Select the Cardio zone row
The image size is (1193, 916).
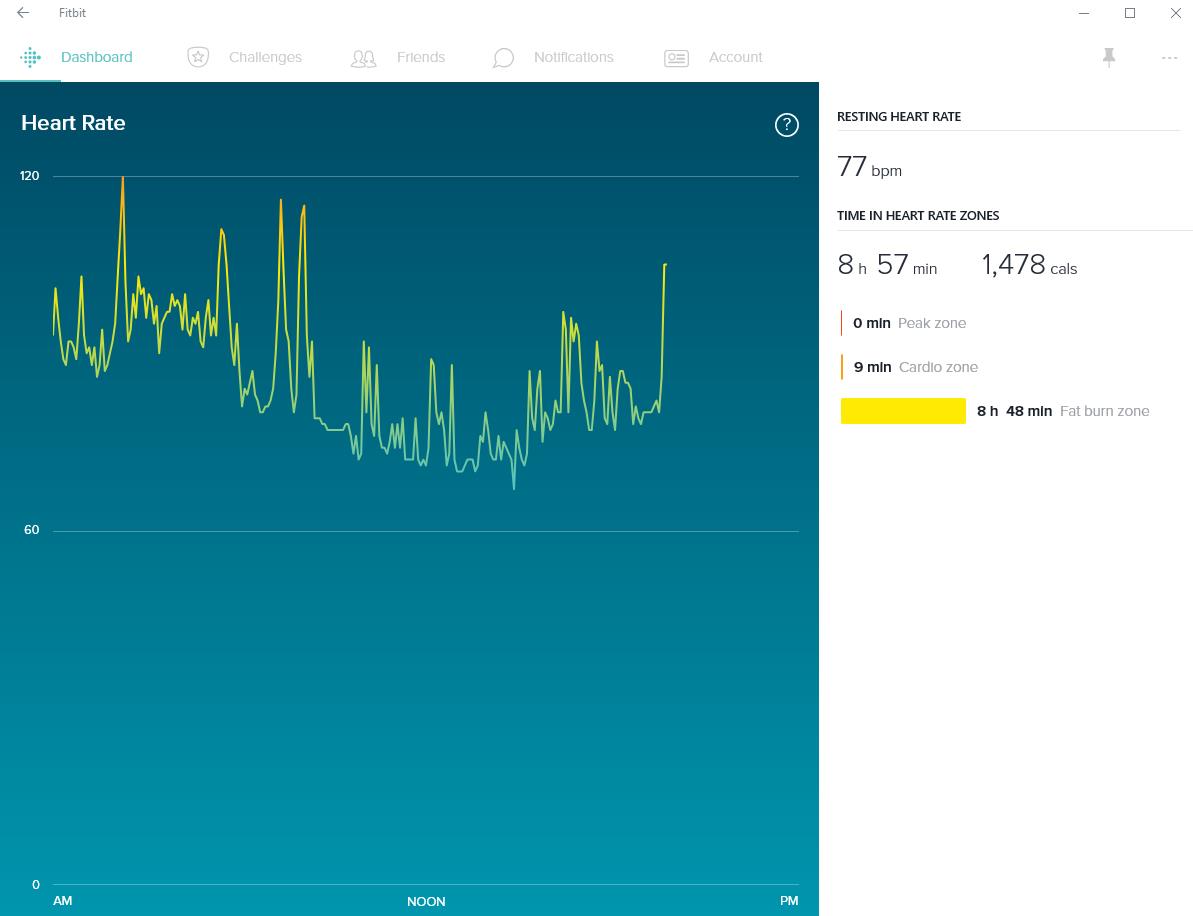click(915, 367)
